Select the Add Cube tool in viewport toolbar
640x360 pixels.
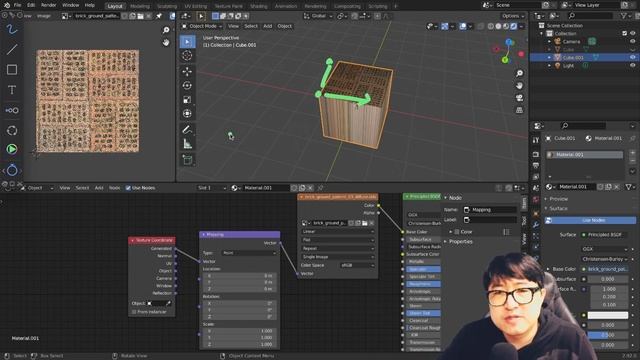pos(187,160)
